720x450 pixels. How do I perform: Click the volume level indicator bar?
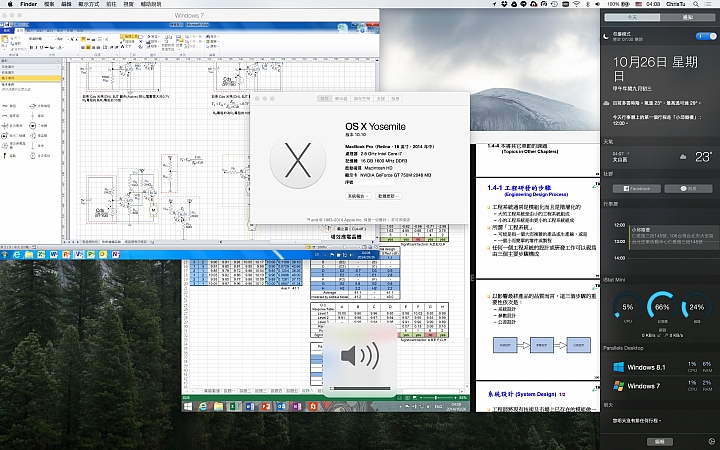coord(359,386)
